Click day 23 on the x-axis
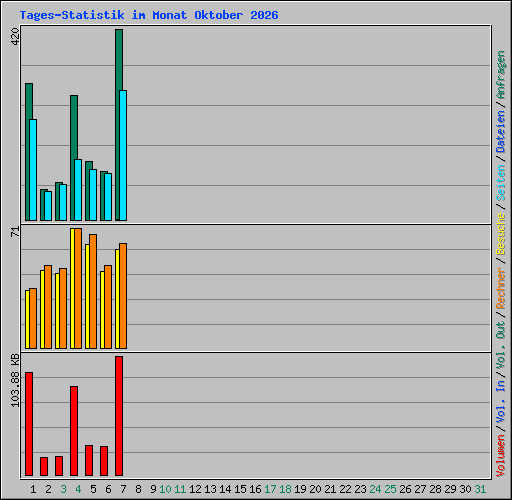Image resolution: width=512 pixels, height=500 pixels. pyautogui.click(x=360, y=489)
